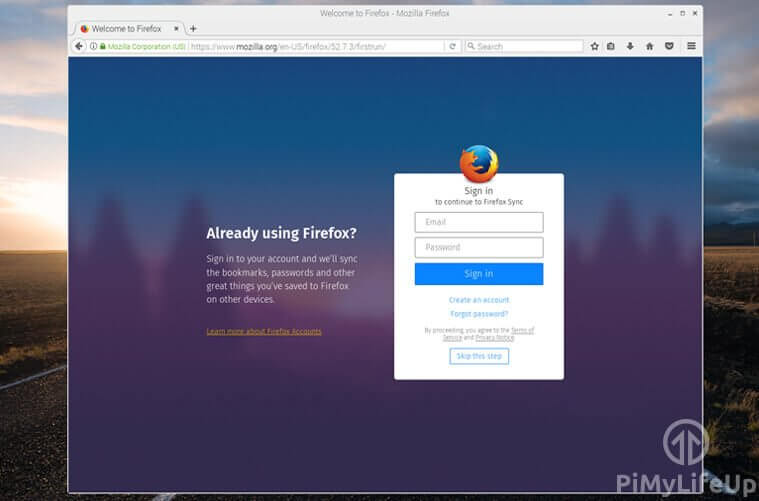This screenshot has width=759, height=501.
Task: Open the hamburger menu
Action: tap(691, 46)
